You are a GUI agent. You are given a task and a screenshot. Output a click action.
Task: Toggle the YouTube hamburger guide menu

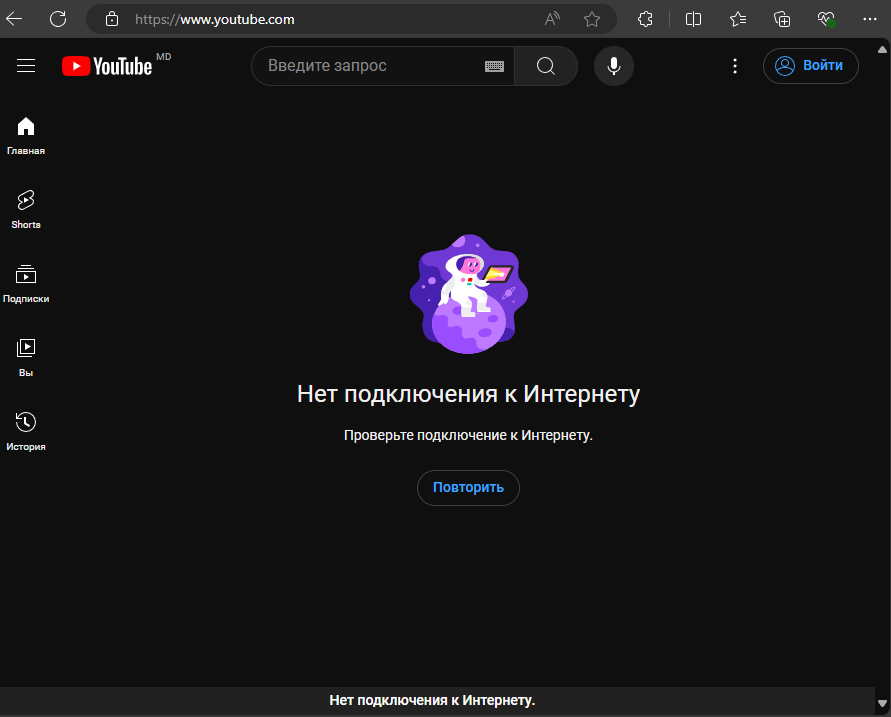(x=26, y=65)
